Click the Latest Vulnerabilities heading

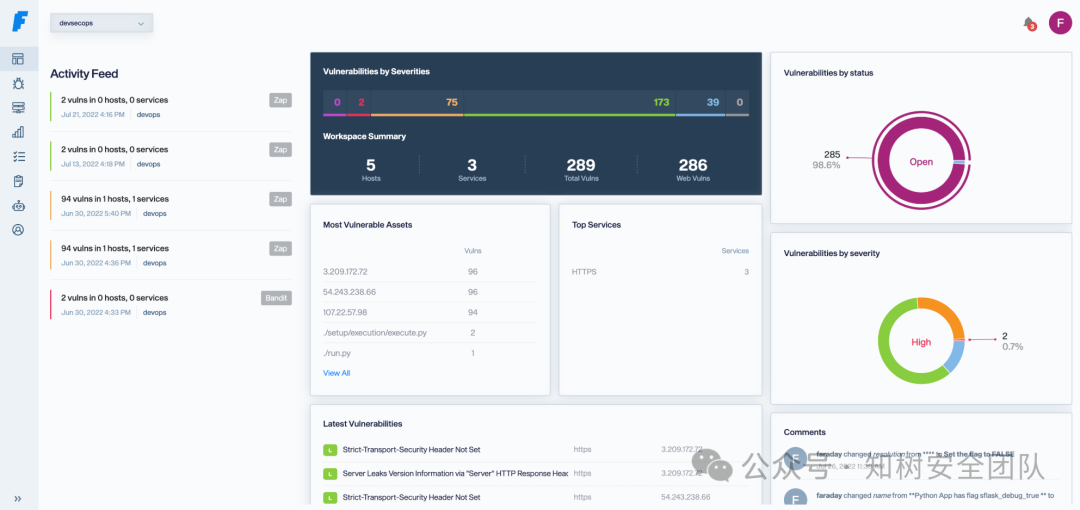[362, 424]
